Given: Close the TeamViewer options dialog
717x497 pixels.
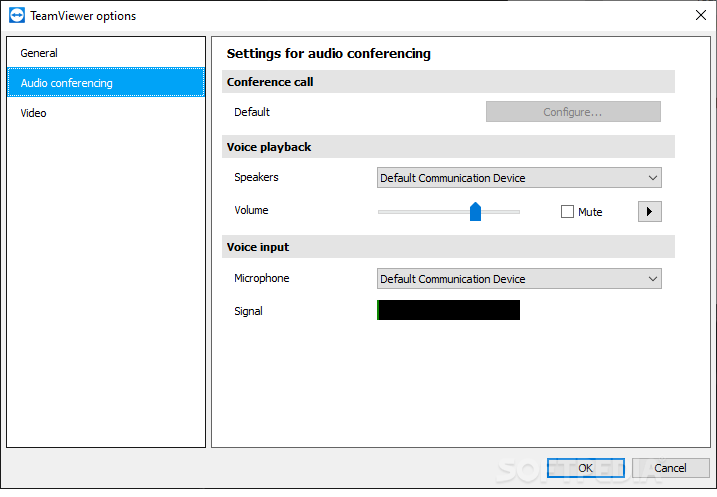Looking at the screenshot, I should pos(701,16).
